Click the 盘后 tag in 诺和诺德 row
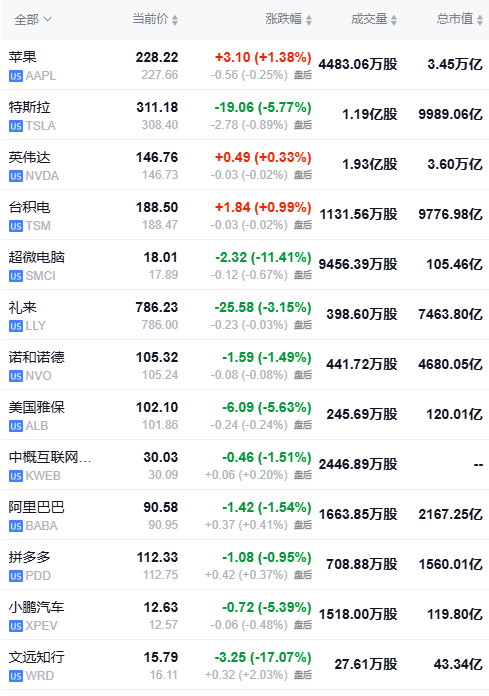The width and height of the screenshot is (489, 696). click(303, 375)
